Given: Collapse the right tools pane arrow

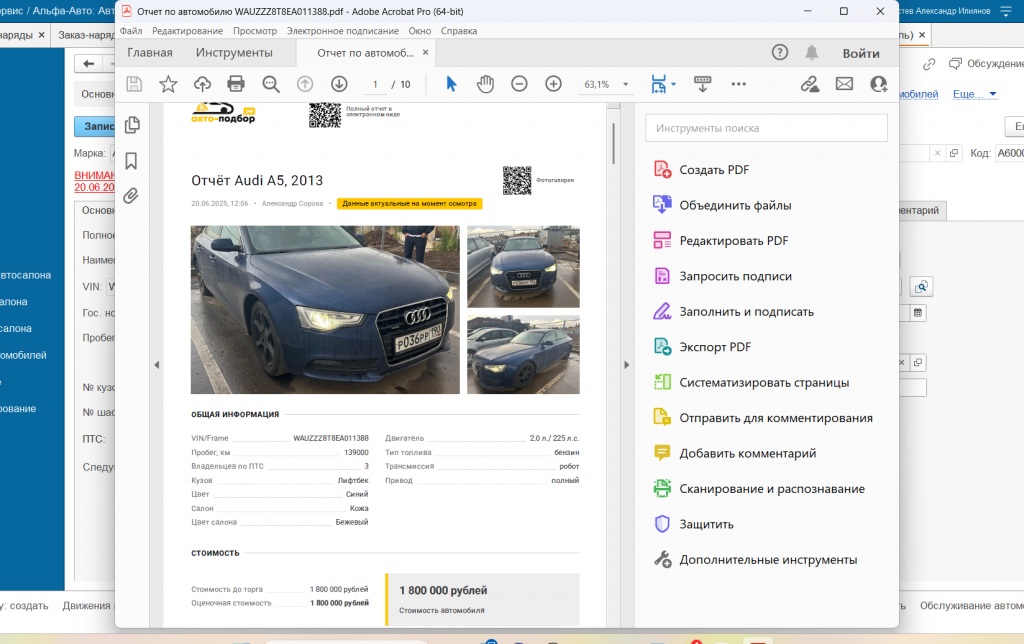Looking at the screenshot, I should click(x=627, y=365).
